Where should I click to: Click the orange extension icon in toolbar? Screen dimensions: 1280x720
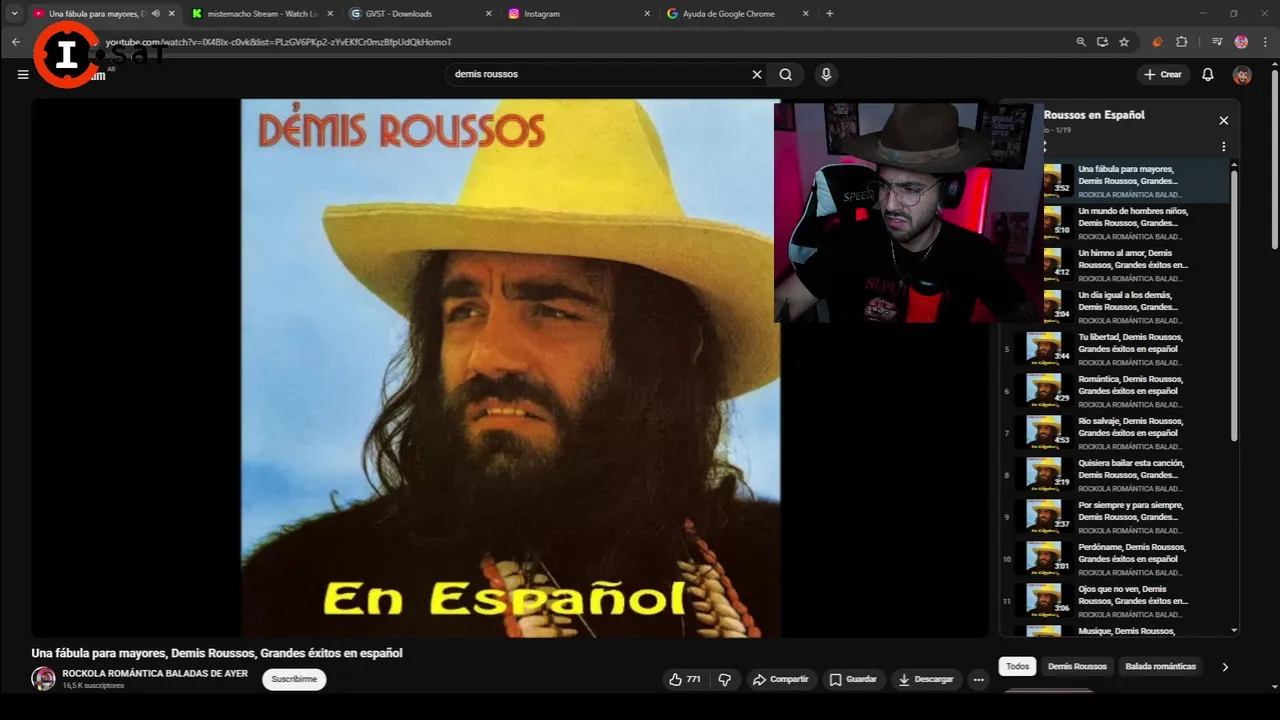pyautogui.click(x=1157, y=42)
